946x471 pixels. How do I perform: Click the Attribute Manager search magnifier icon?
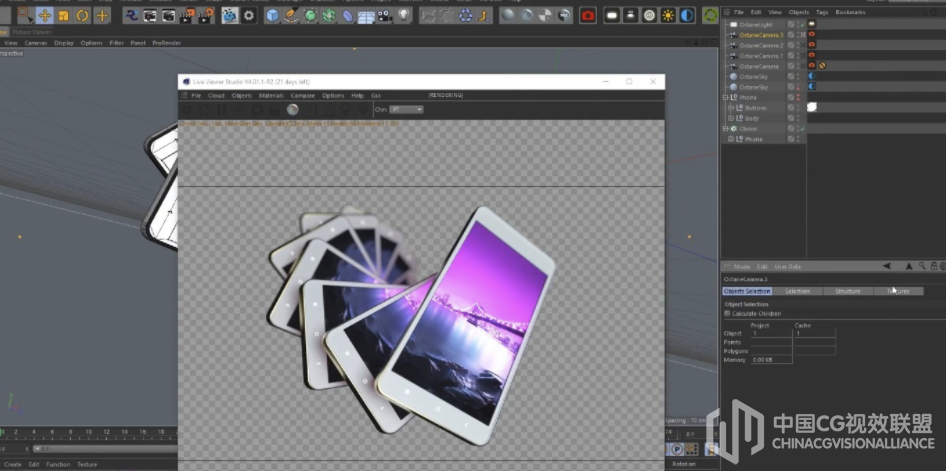(x=922, y=266)
